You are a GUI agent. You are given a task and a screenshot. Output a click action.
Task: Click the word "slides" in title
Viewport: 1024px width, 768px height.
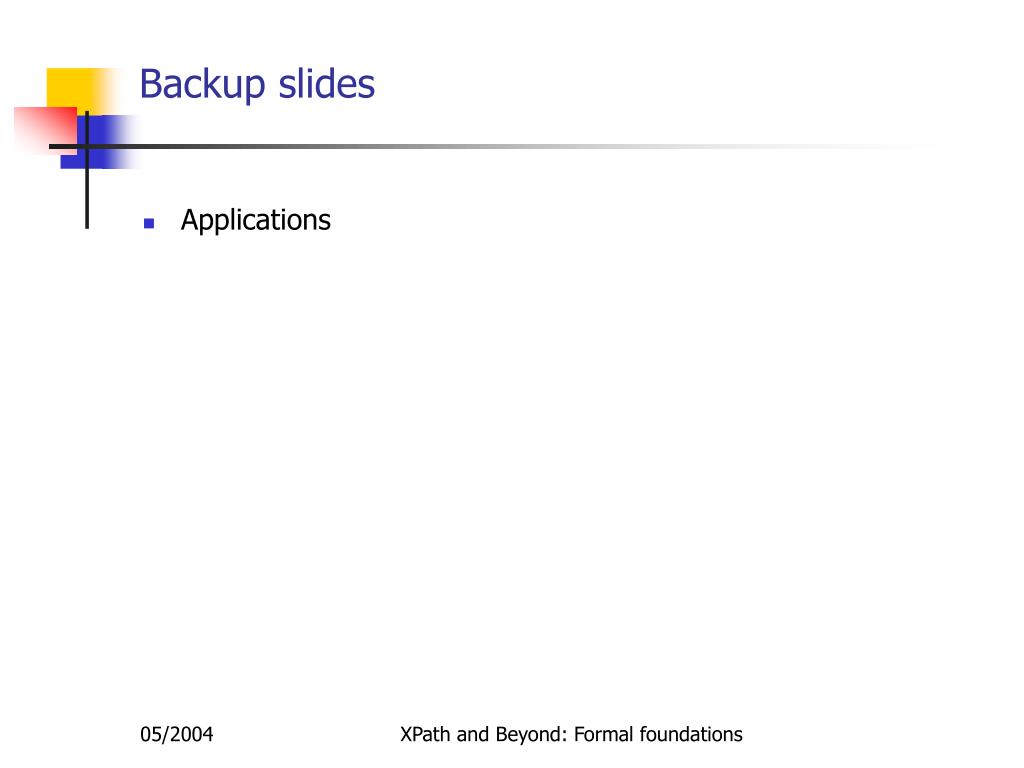pos(327,84)
